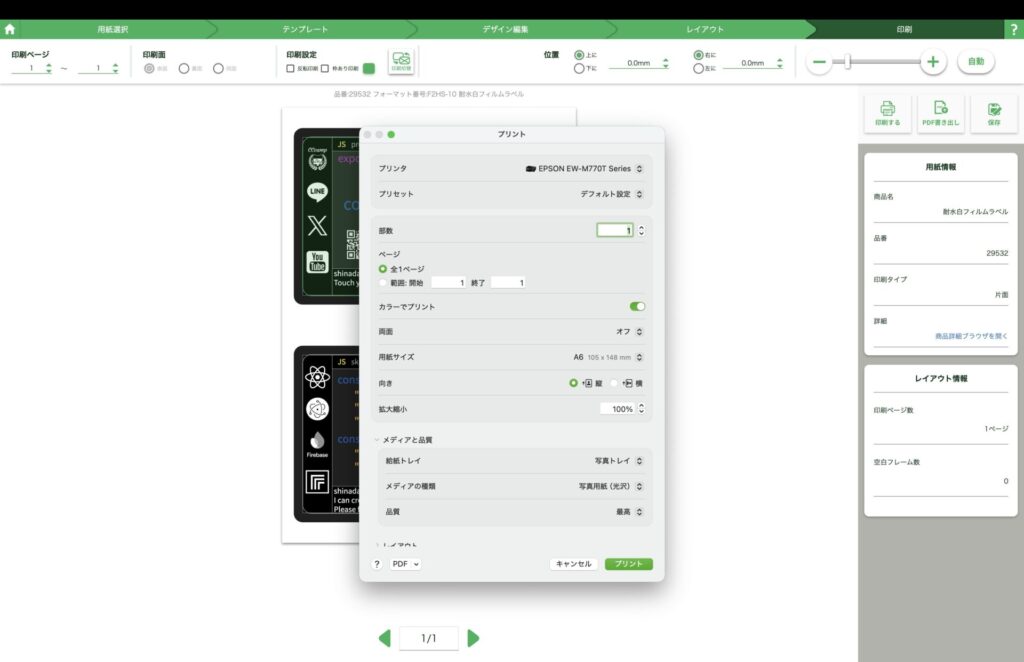Go to the レイアウト step tab
Screen dimensions: 1024x662
pyautogui.click(x=705, y=29)
